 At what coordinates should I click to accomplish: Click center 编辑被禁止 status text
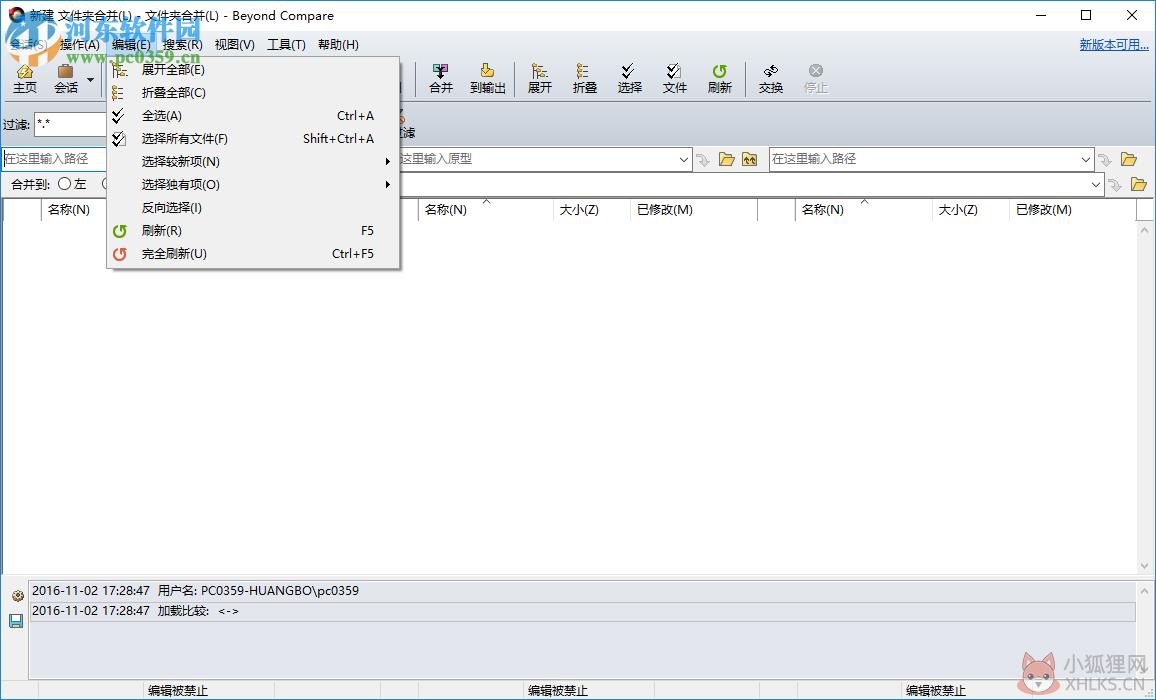tap(557, 691)
